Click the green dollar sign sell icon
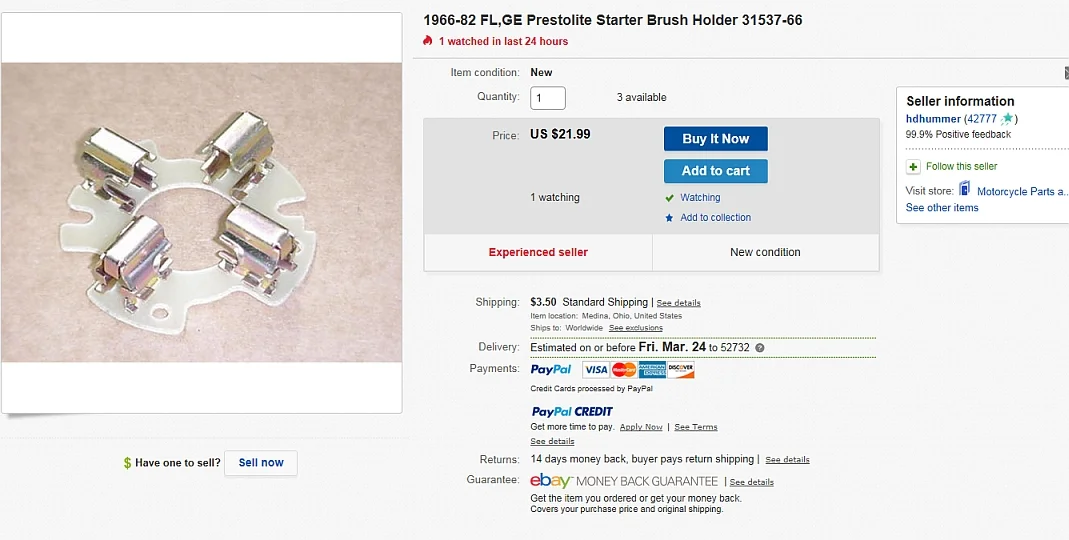 127,463
